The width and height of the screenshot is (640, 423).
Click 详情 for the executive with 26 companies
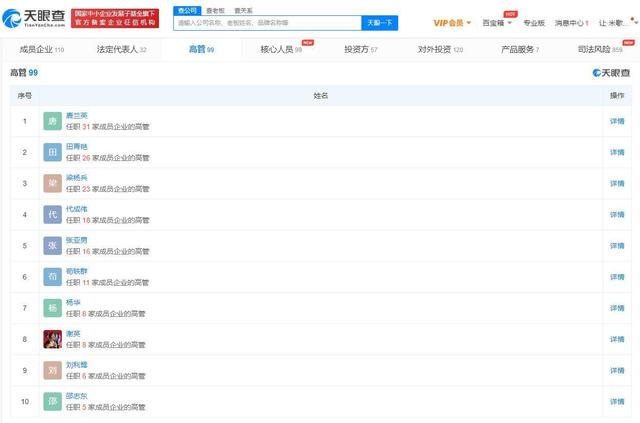(617, 152)
